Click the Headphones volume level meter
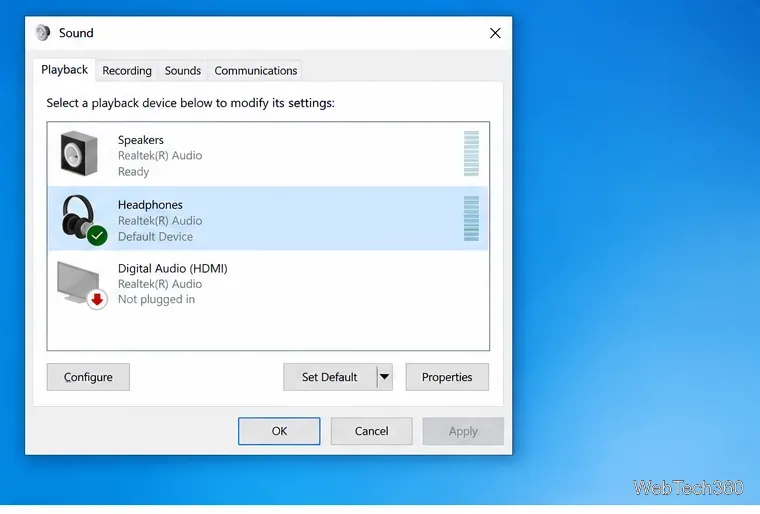Image resolution: width=760 pixels, height=514 pixels. coord(471,218)
